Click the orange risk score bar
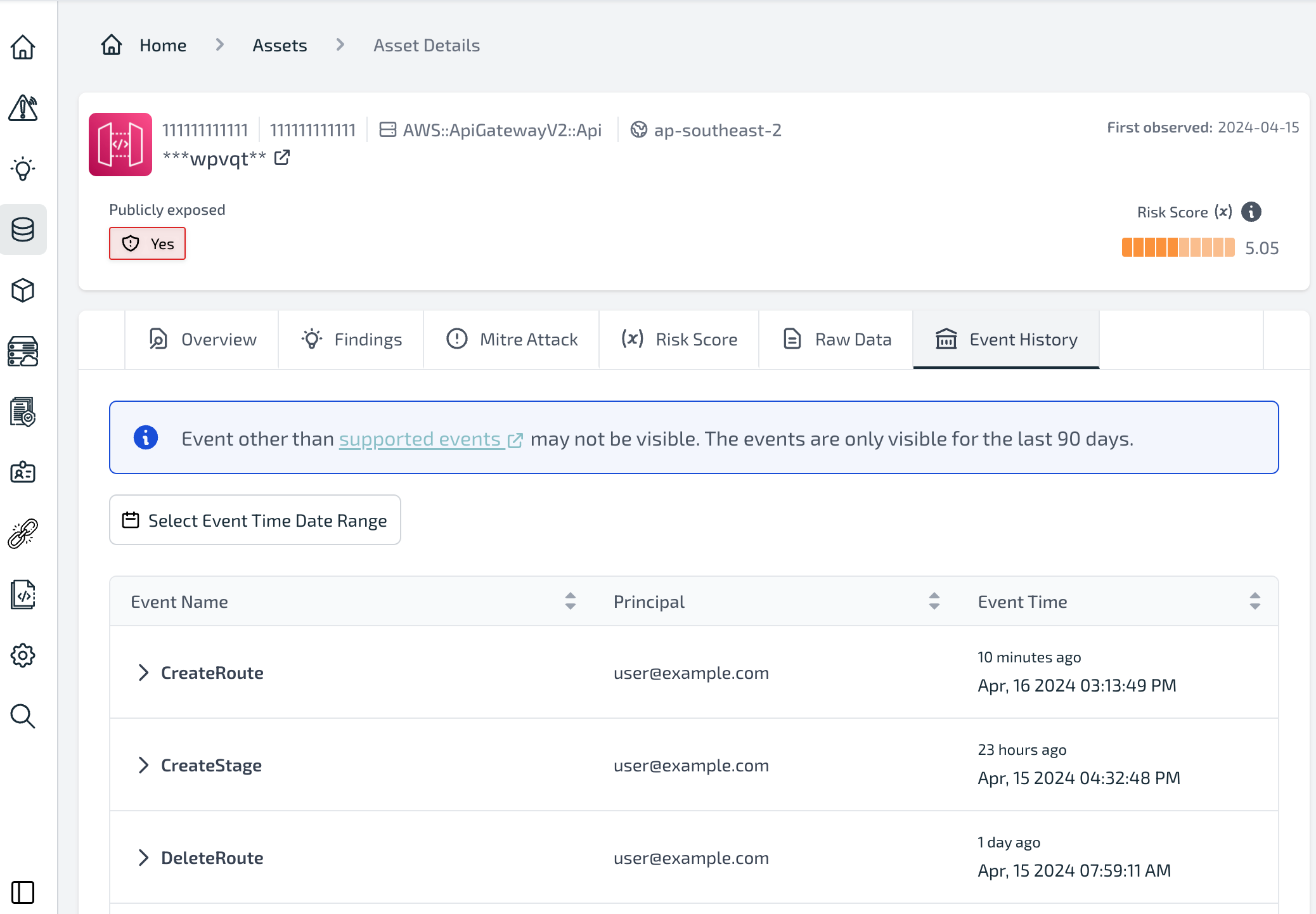 pos(1178,247)
